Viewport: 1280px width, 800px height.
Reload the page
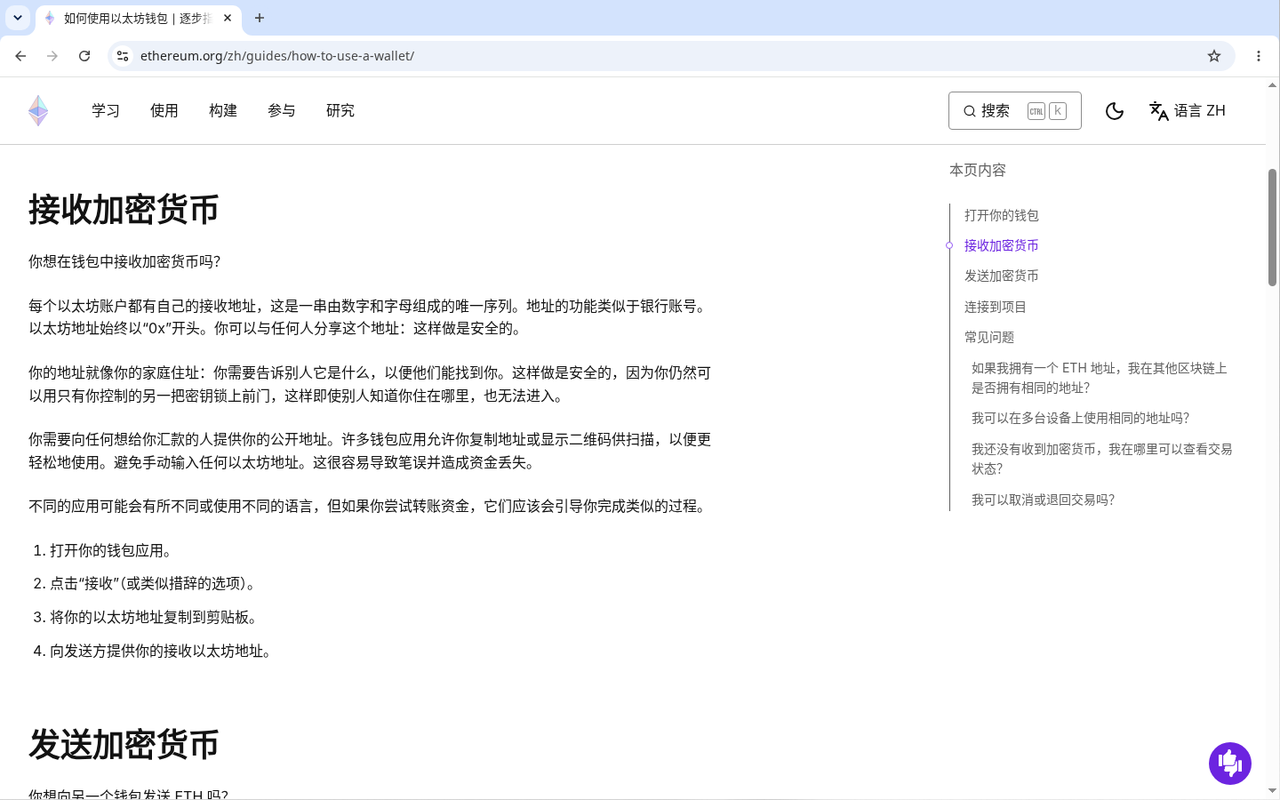click(x=85, y=56)
